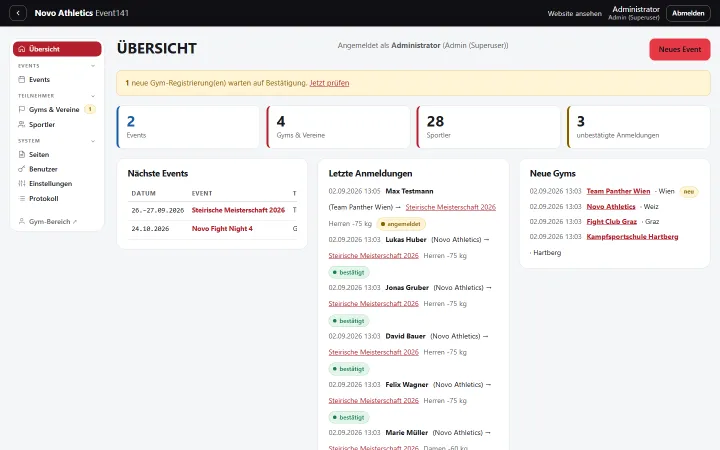Open Website ansehen link
This screenshot has height=450, width=720.
point(574,13)
